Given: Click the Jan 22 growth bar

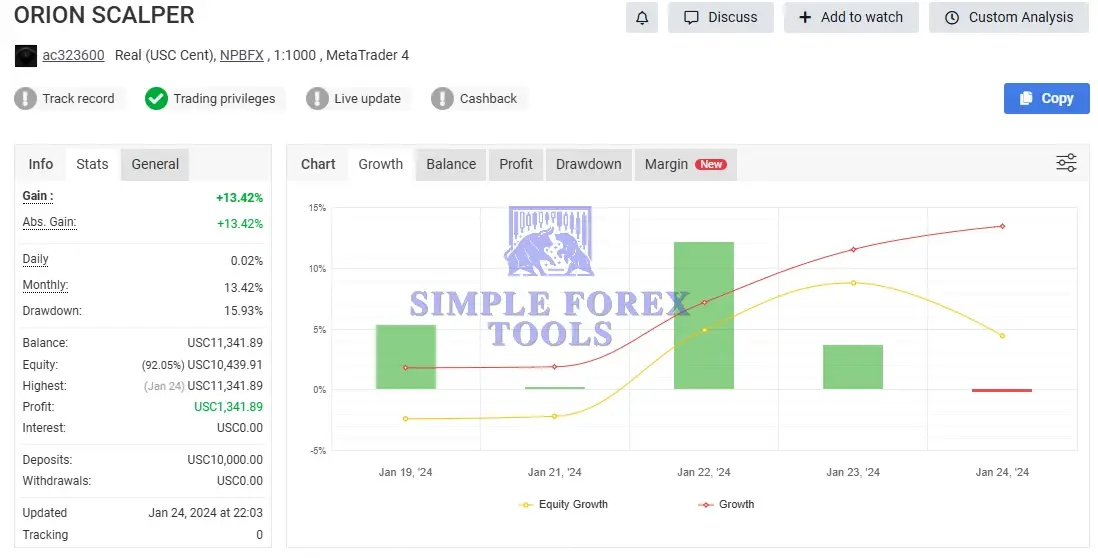Looking at the screenshot, I should point(703,315).
